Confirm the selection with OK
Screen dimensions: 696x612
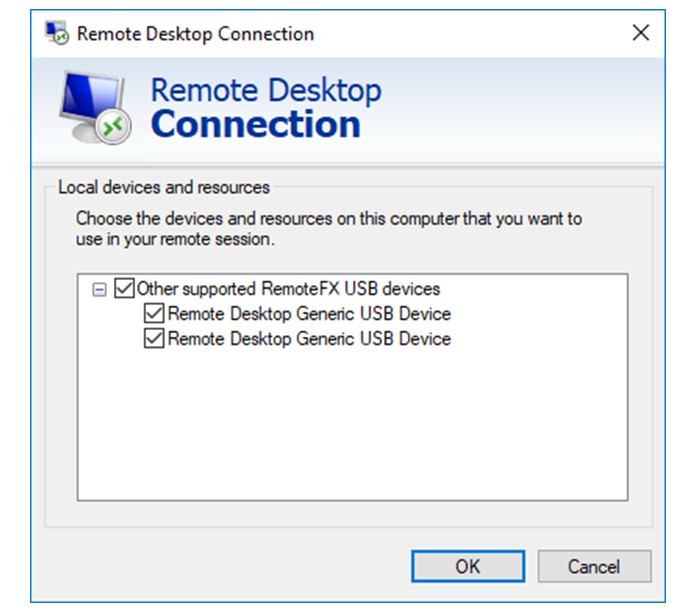pos(468,566)
